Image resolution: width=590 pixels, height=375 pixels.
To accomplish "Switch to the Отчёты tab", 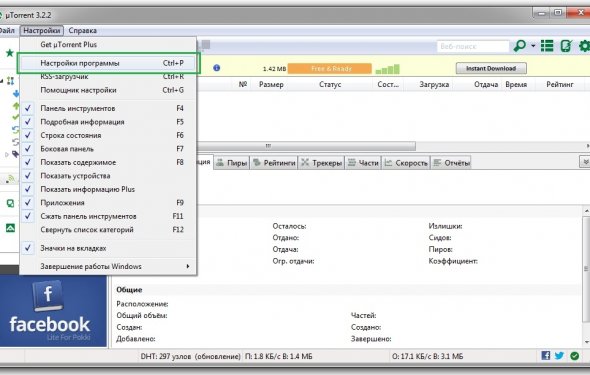I will pos(452,163).
